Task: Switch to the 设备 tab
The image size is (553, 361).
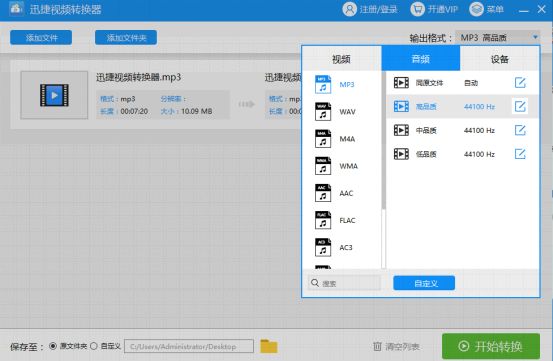Action: pyautogui.click(x=499, y=59)
